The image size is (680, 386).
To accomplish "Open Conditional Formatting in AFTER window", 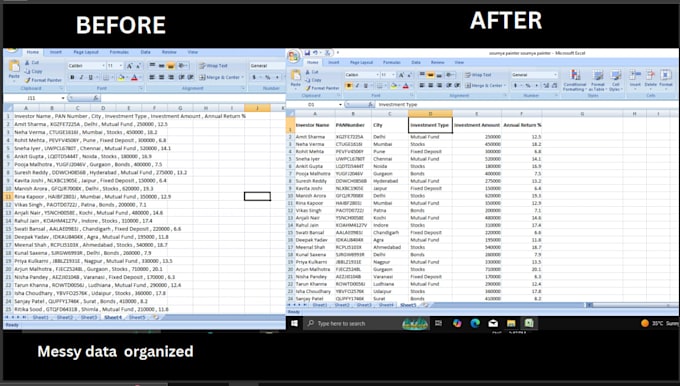I will 575,80.
